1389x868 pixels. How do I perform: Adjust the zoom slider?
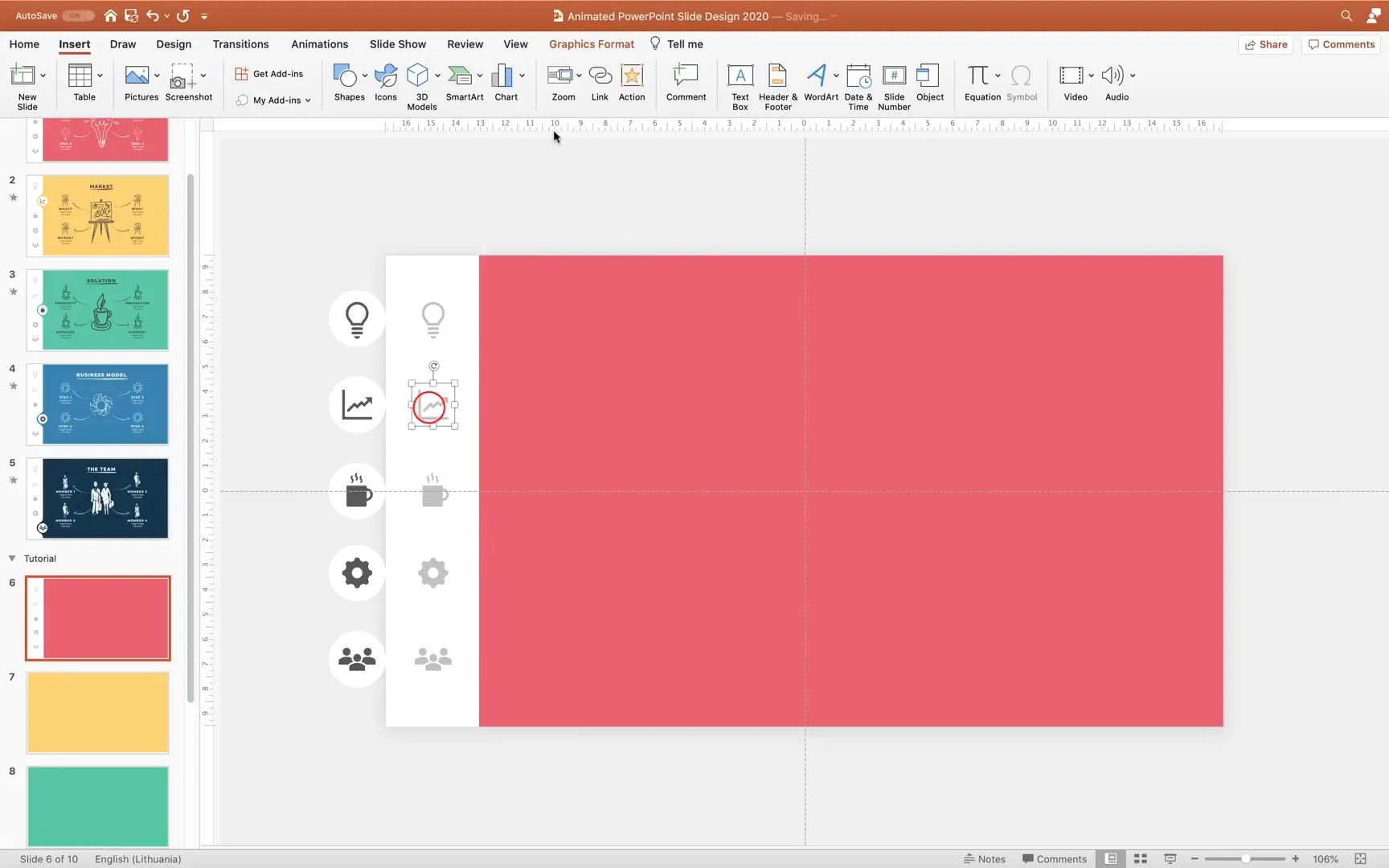click(1245, 858)
